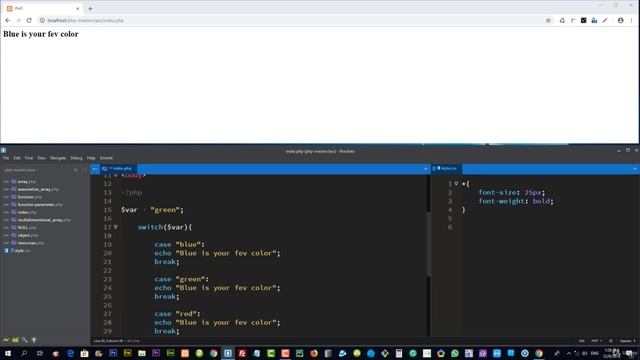Toggle the blue arrow button left of index.php tab
This screenshot has width=640, height=360.
pyautogui.click(x=95, y=169)
